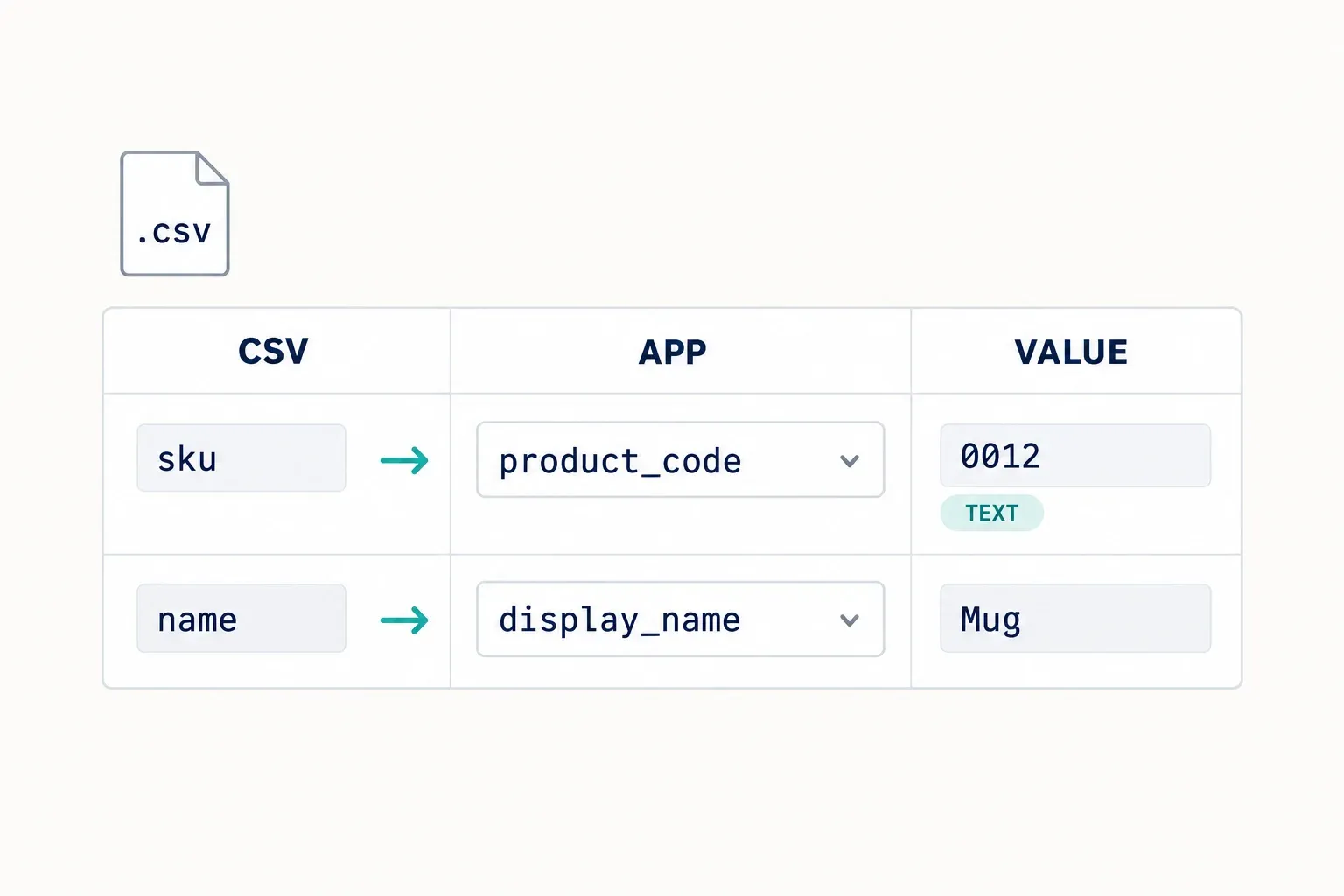
Task: Open the display_name field dropdown
Action: (x=681, y=619)
